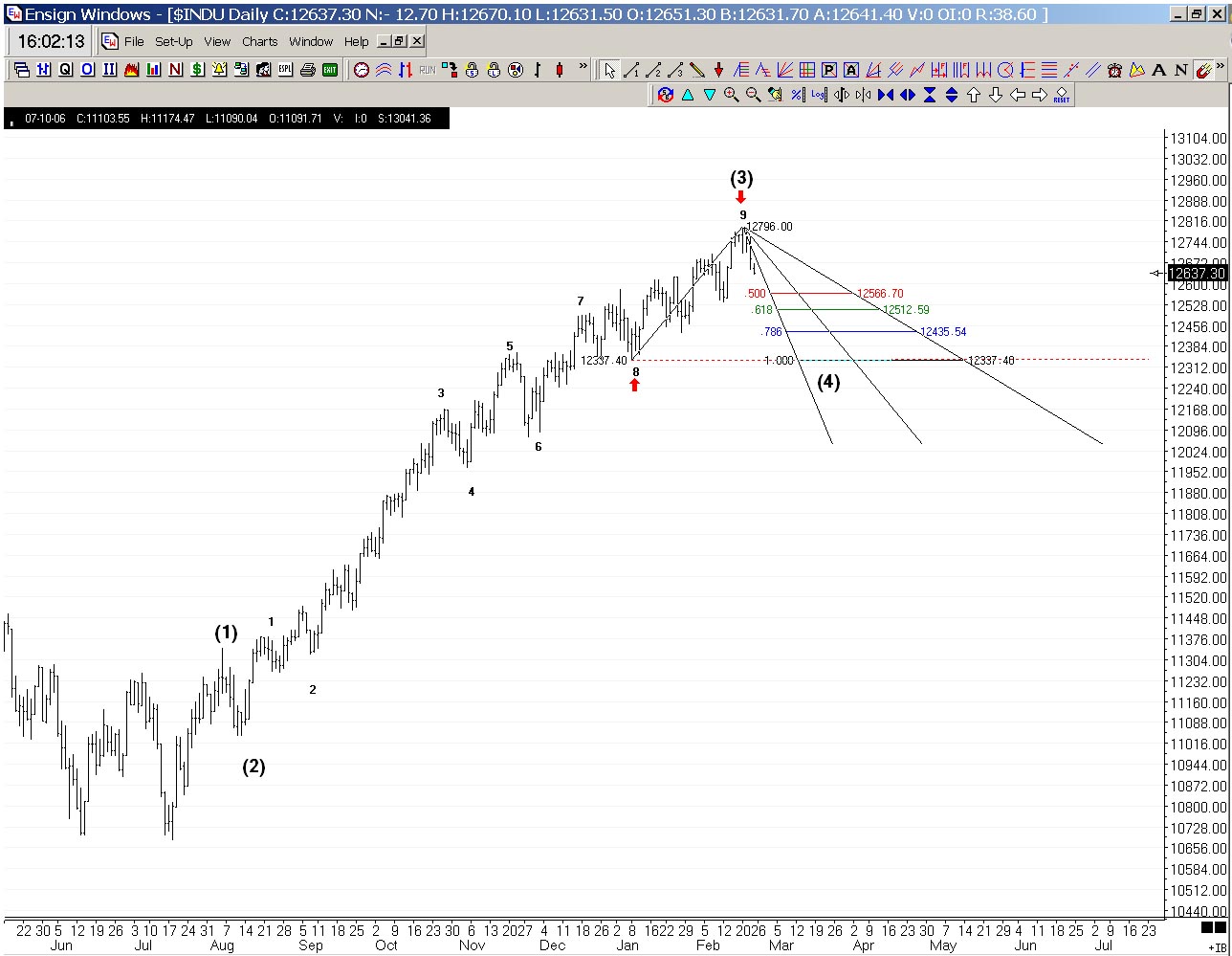
Task: Click the 13104.00 price scale label
Action: 1198,139
